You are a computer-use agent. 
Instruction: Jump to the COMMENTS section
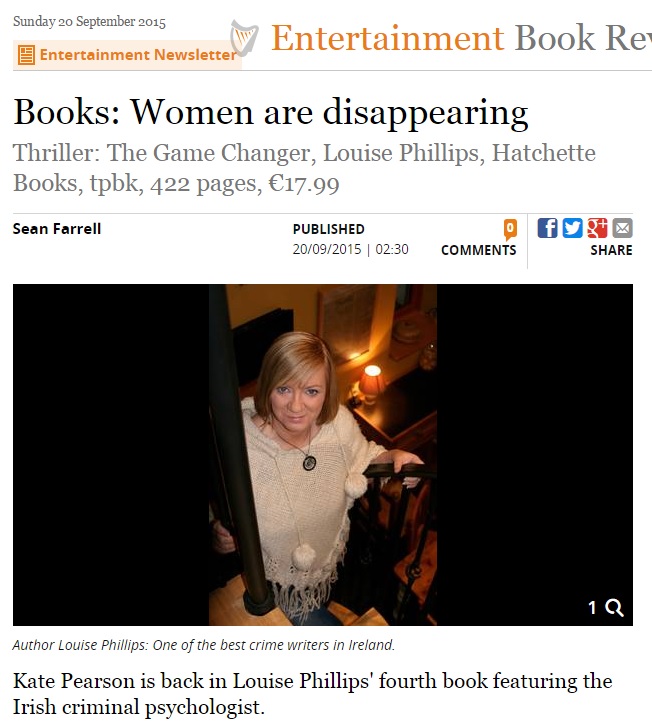(479, 250)
